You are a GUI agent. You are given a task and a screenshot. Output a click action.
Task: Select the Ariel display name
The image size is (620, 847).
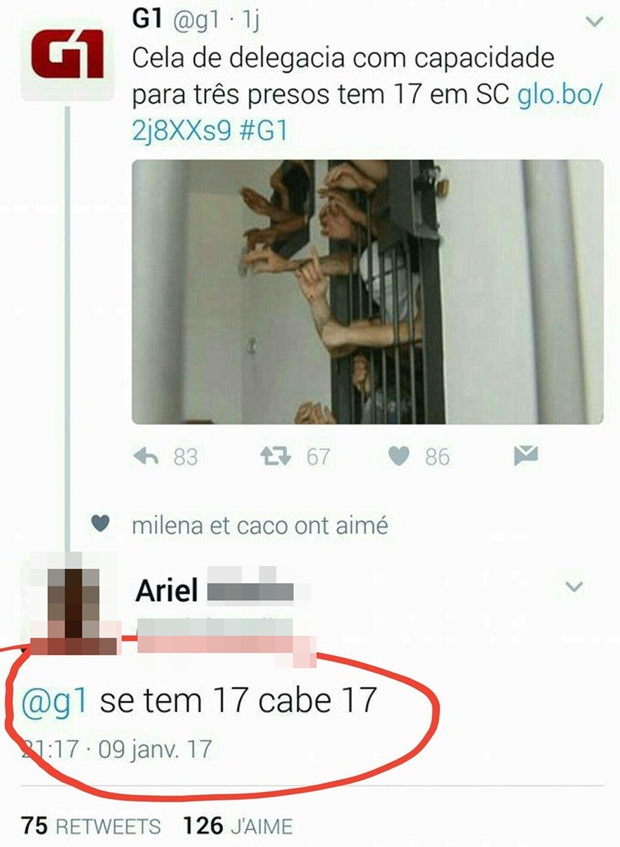point(166,590)
